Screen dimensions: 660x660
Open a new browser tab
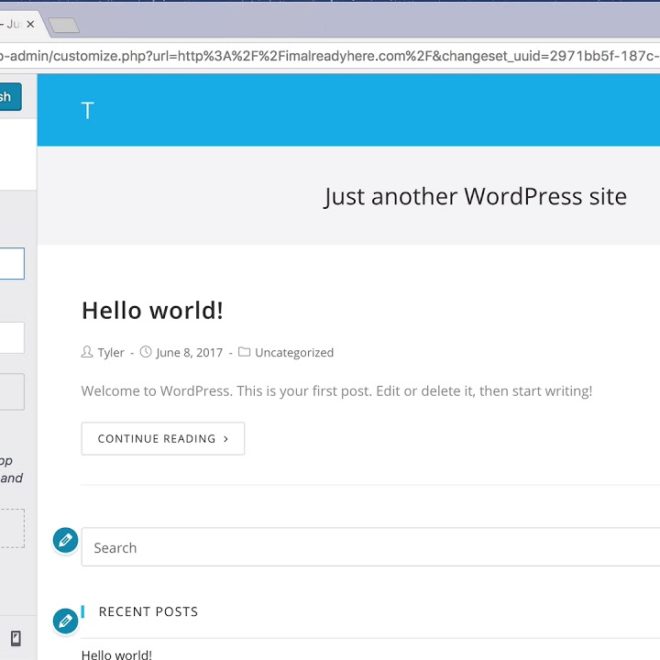(x=63, y=25)
